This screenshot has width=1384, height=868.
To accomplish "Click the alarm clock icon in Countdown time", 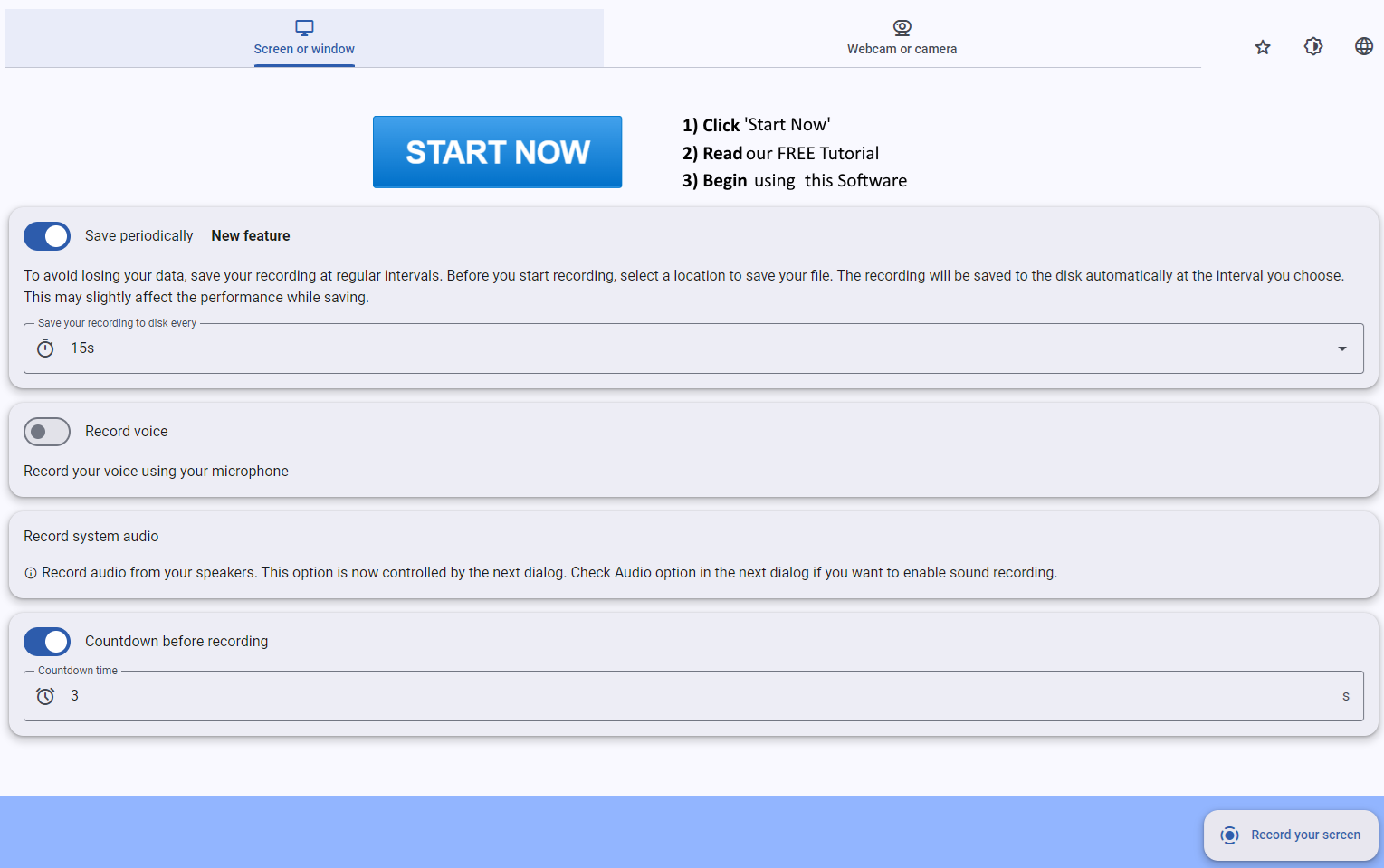I will coord(45,696).
